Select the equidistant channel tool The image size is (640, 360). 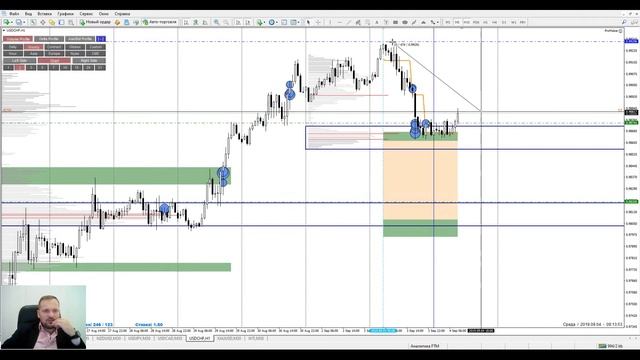pos(358,22)
